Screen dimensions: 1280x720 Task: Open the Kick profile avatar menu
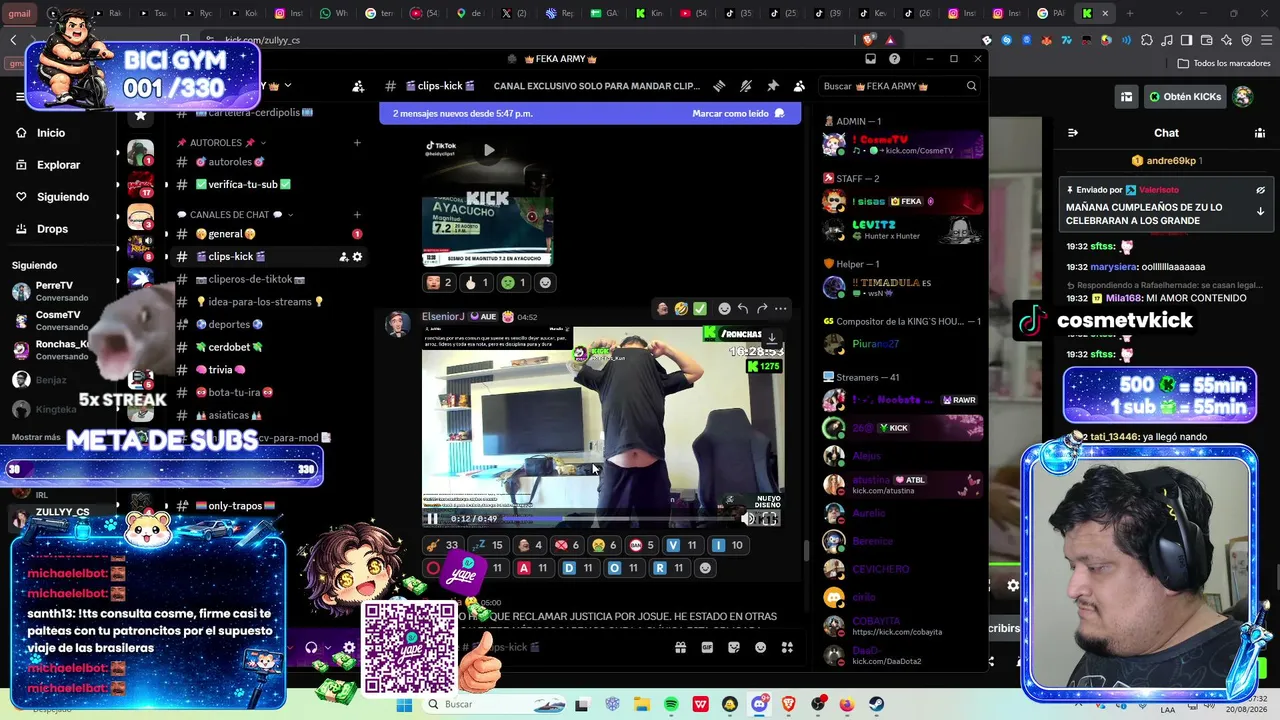coord(1243,97)
